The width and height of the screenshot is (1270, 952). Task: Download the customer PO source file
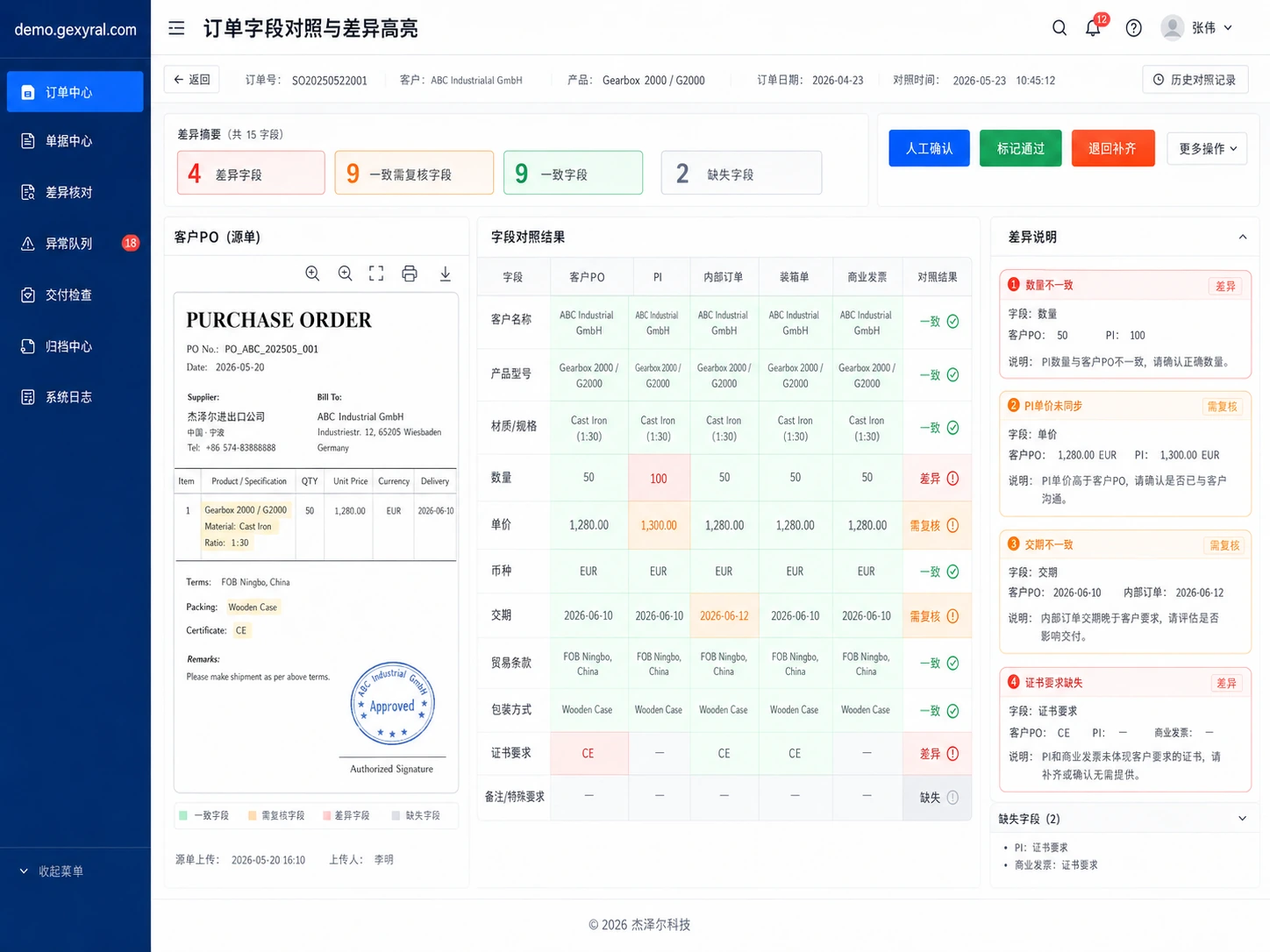coord(446,274)
